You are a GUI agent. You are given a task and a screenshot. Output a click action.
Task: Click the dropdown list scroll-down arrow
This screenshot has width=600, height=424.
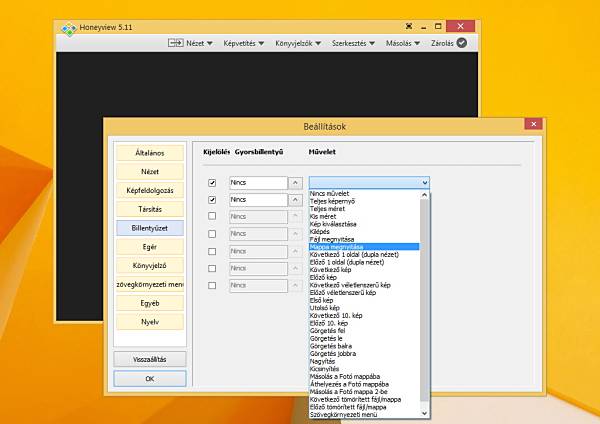424,413
